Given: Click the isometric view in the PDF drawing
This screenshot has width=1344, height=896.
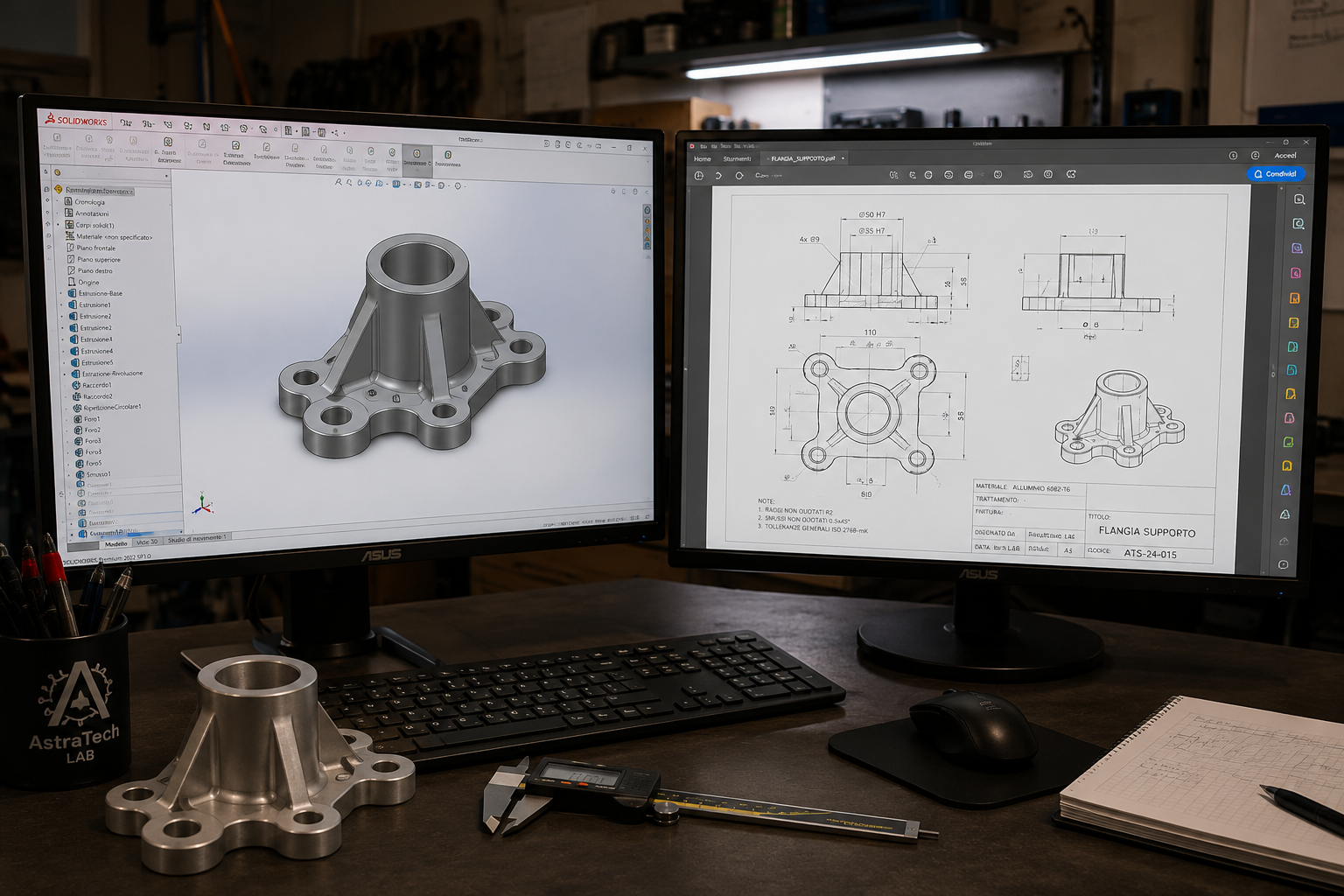Looking at the screenshot, I should pyautogui.click(x=1120, y=419).
